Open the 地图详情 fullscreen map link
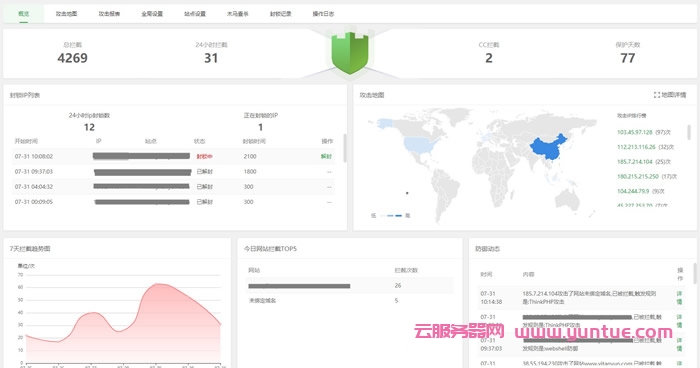This screenshot has height=368, width=700. (670, 95)
